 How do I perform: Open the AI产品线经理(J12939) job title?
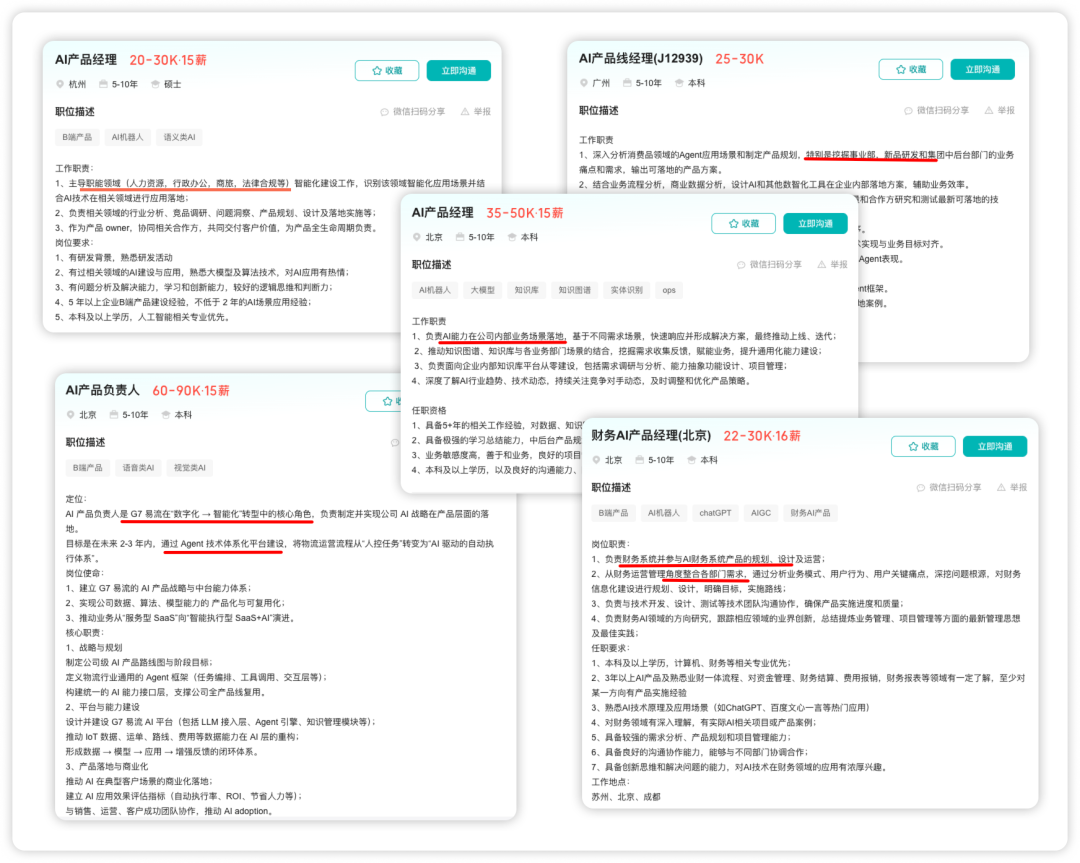[641, 59]
